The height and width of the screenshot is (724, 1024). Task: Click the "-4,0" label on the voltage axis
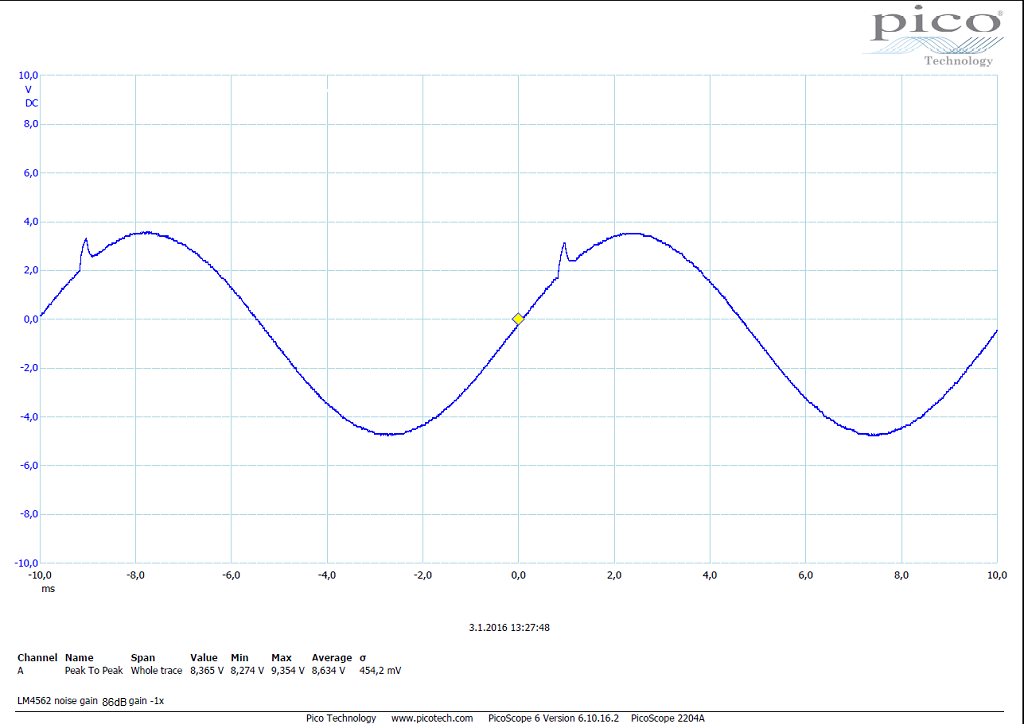coord(29,417)
